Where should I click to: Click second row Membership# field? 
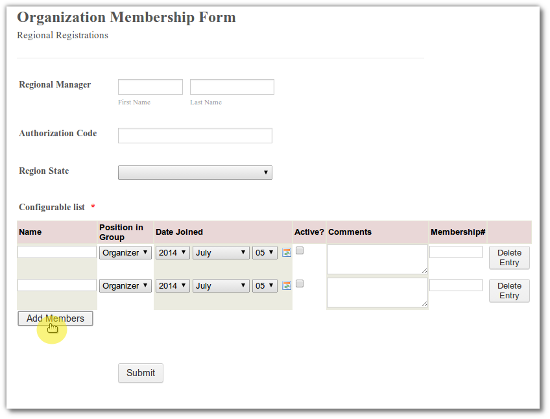click(x=456, y=285)
